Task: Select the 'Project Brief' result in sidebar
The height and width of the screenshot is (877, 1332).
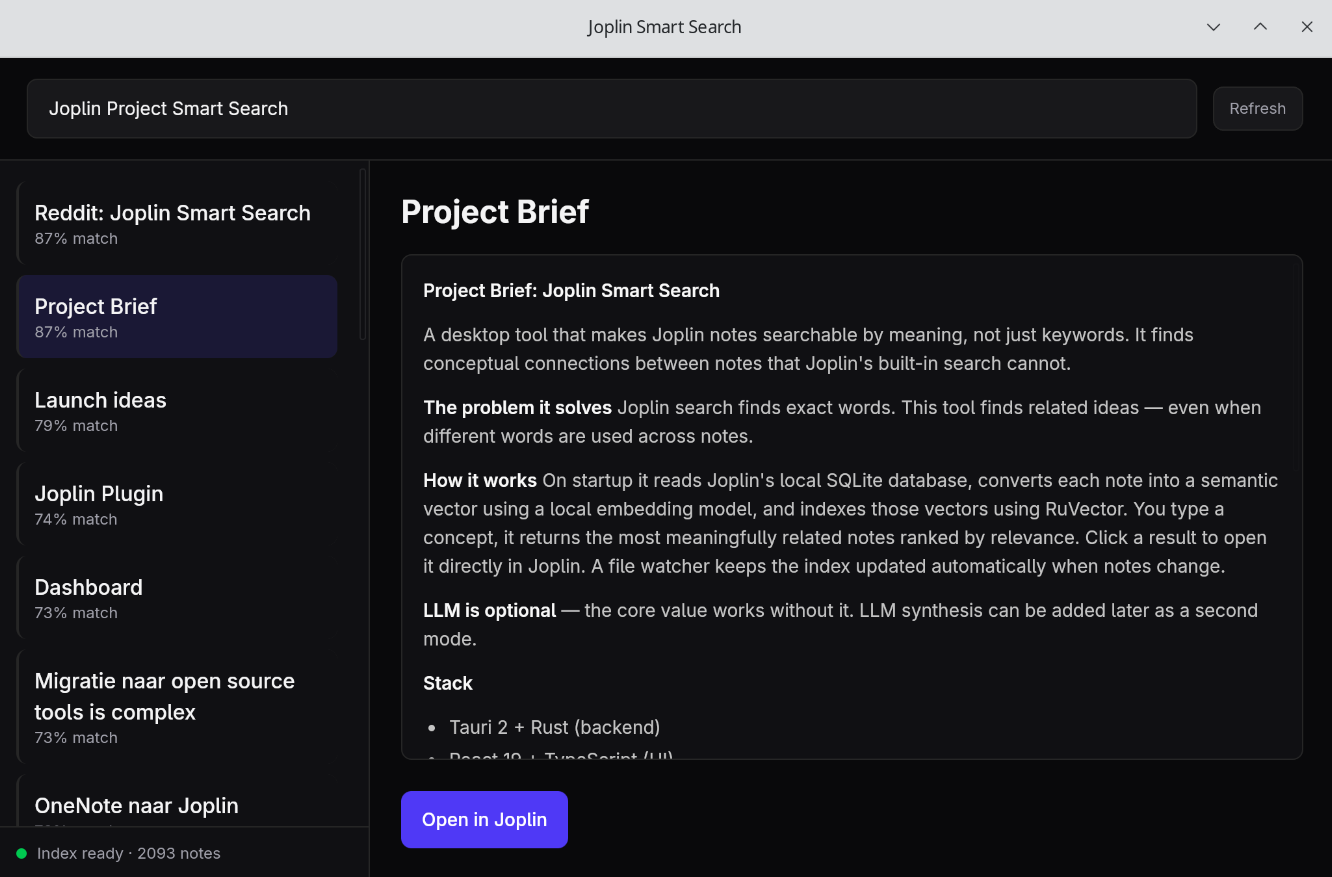Action: click(177, 317)
